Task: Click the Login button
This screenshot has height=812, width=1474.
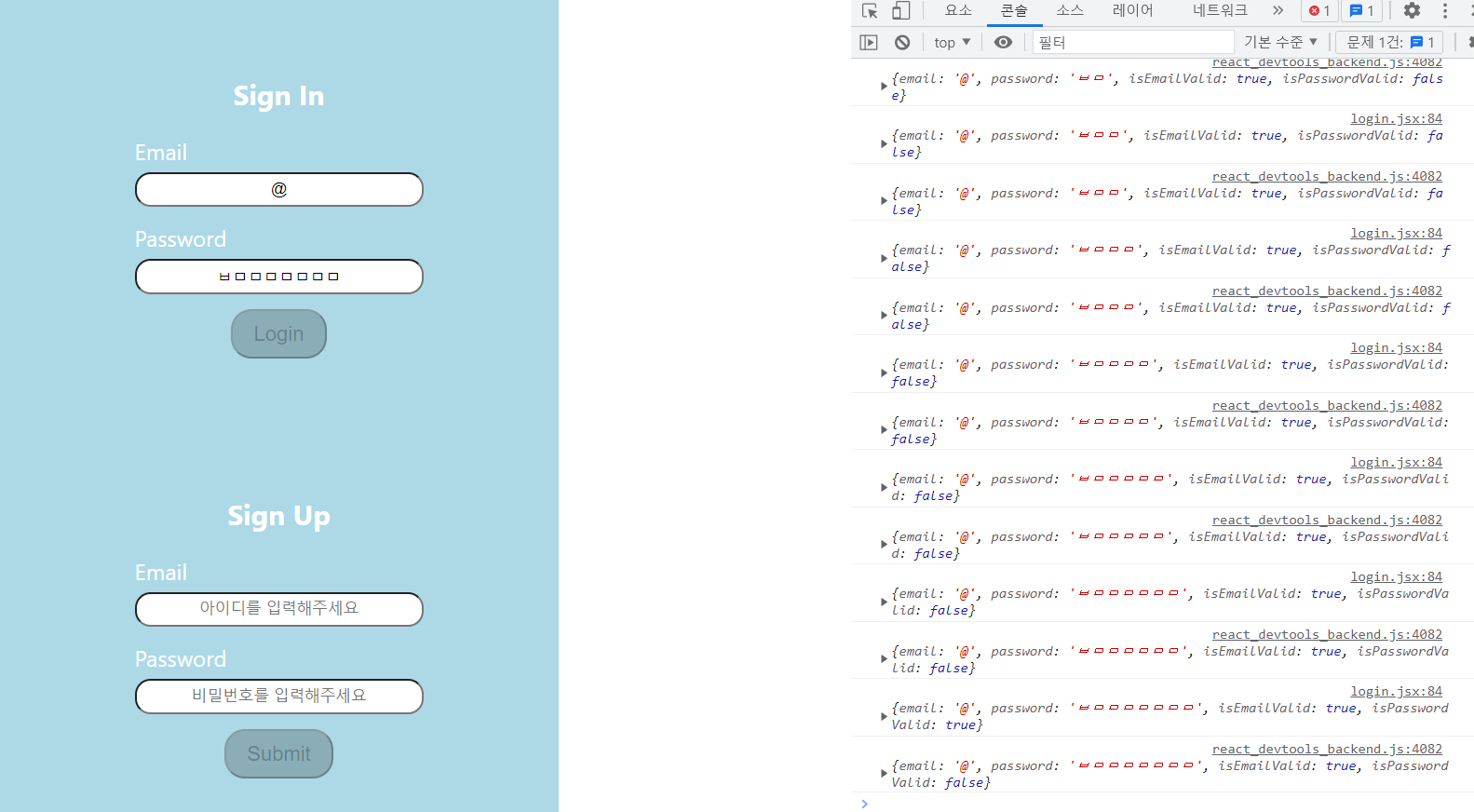Action: pyautogui.click(x=278, y=333)
